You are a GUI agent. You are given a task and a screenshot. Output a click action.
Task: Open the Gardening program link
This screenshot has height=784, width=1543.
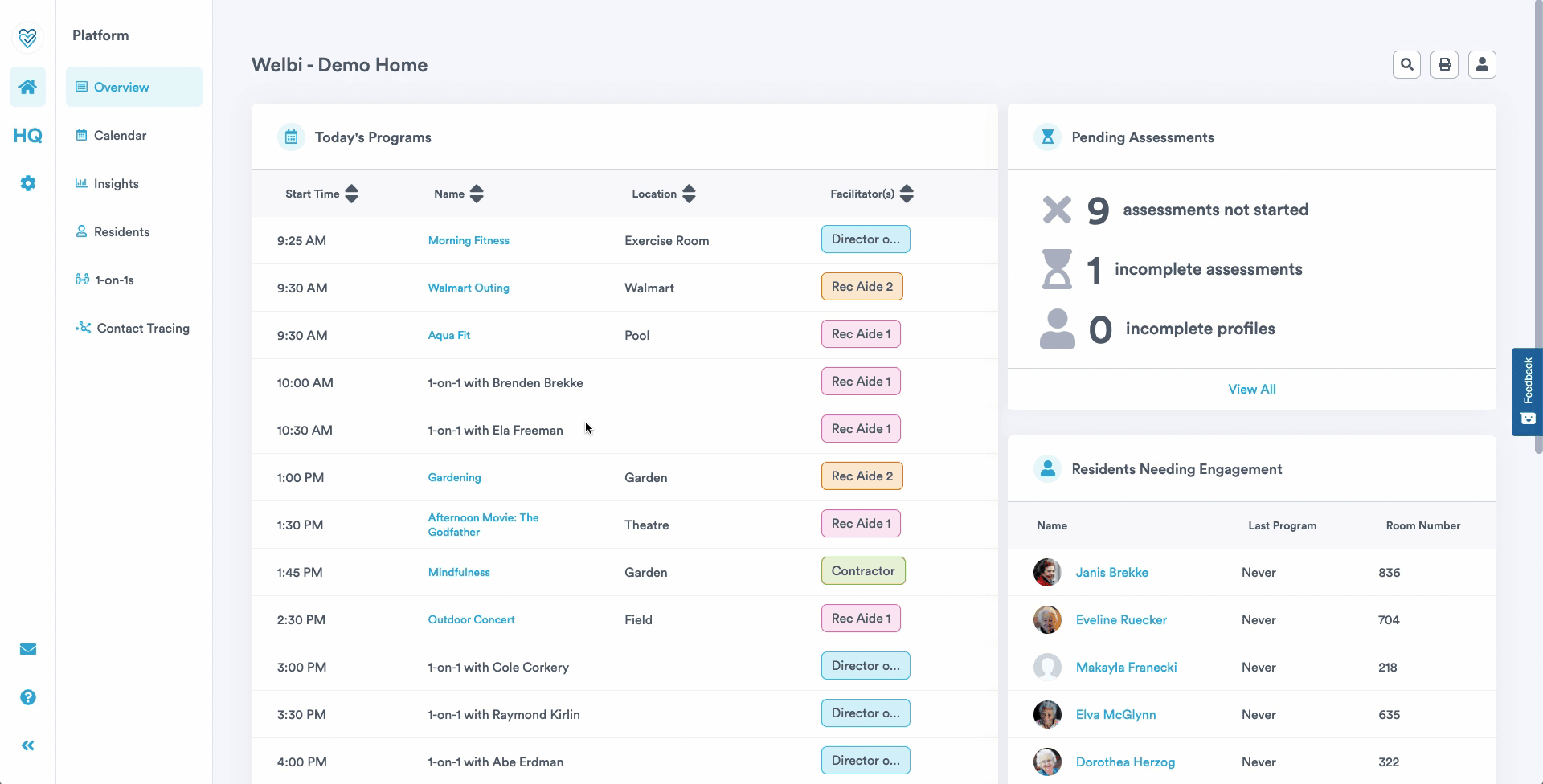454,477
